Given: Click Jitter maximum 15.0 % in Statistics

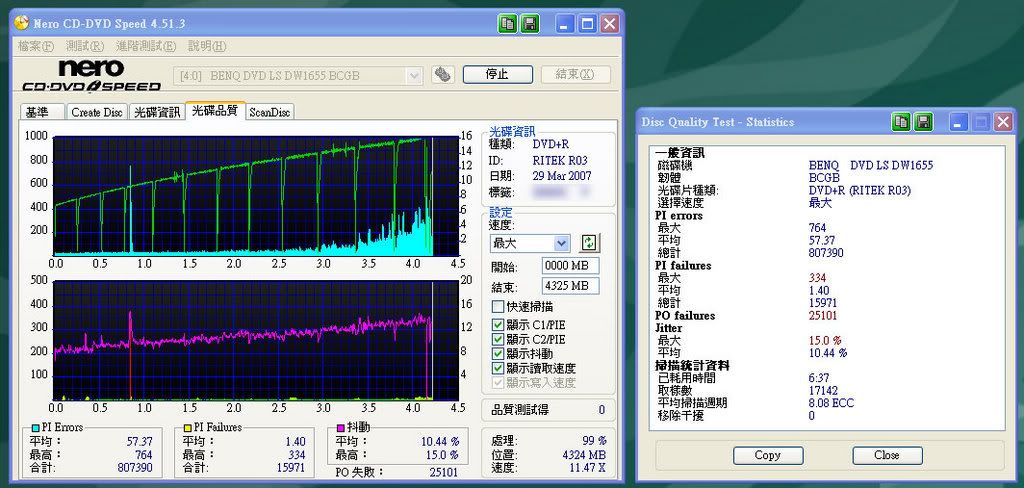Looking at the screenshot, I should [x=825, y=340].
